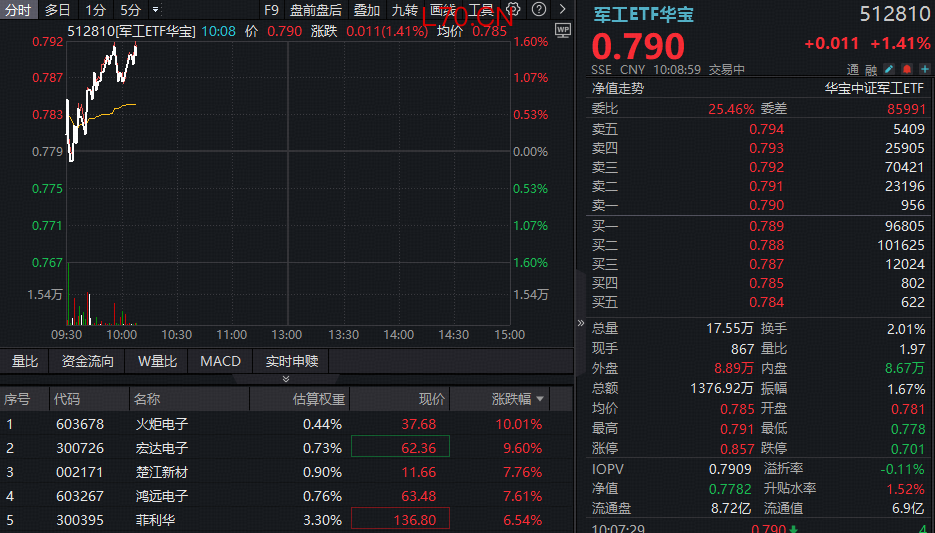The height and width of the screenshot is (533, 935).
Task: Toggle 盘前盘后 pre/post market display
Action: click(x=316, y=10)
